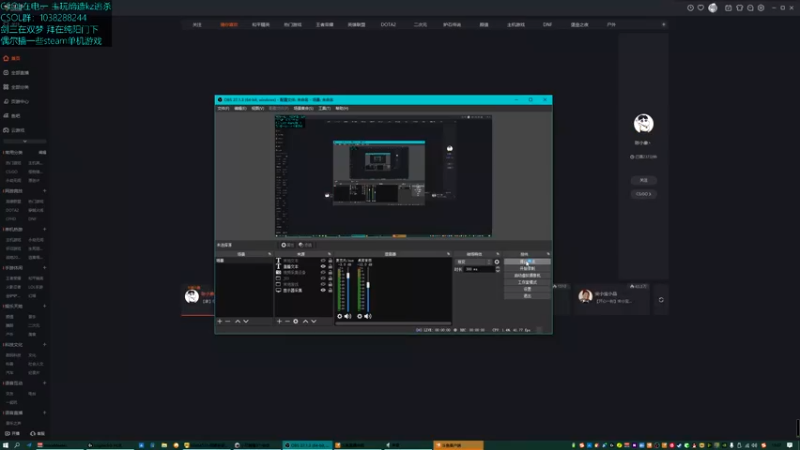Add a new source in OBS Sources panel
Screen dimensions: 800x450
pos(279,321)
